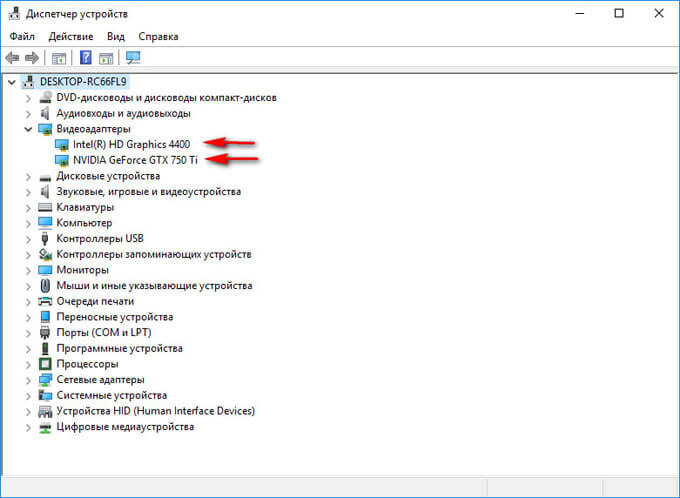Select the Программные устройства category label
680x498 pixels.
click(x=119, y=348)
